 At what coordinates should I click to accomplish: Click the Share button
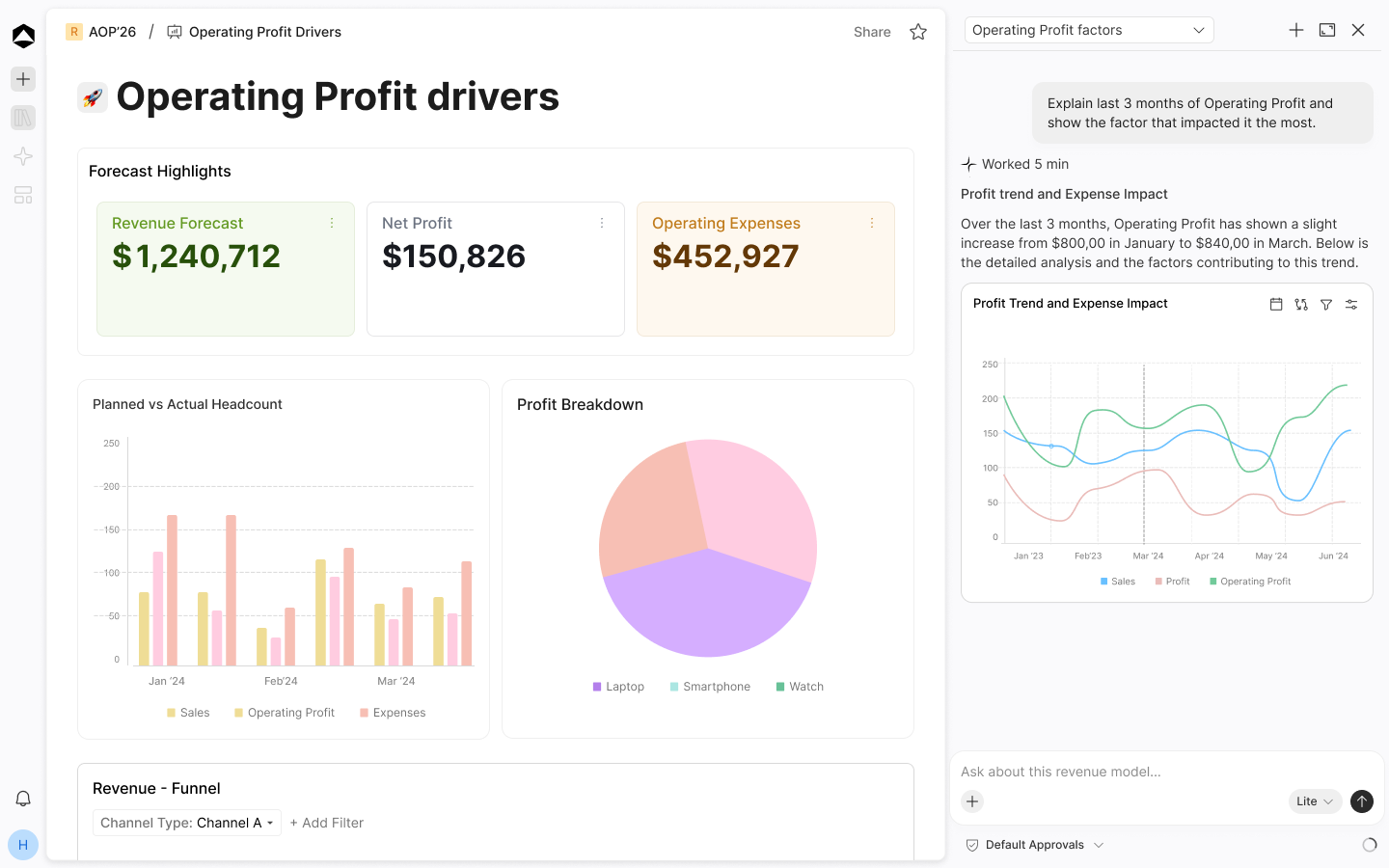872,32
